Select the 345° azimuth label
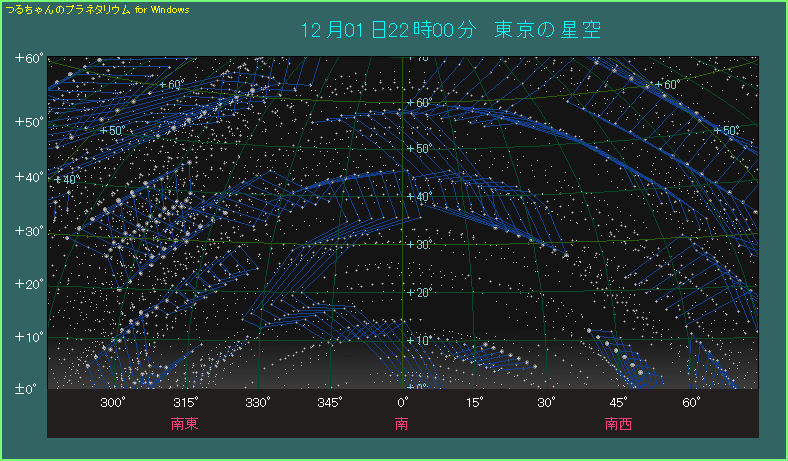The image size is (788, 461). (330, 402)
